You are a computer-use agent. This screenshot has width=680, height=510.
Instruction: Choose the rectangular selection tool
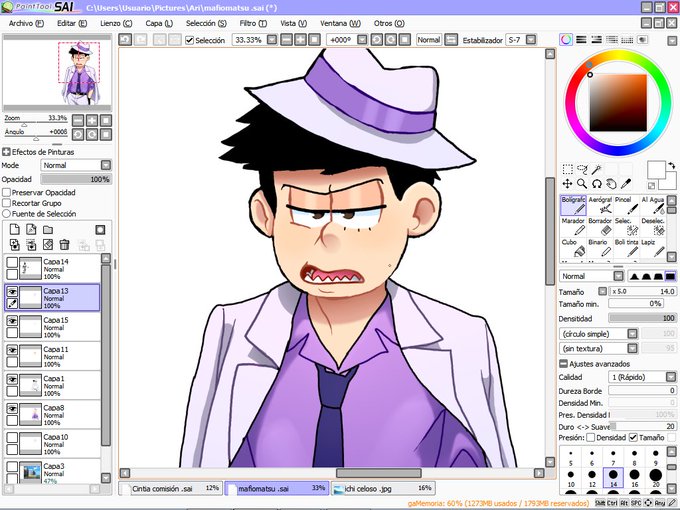[x=567, y=169]
